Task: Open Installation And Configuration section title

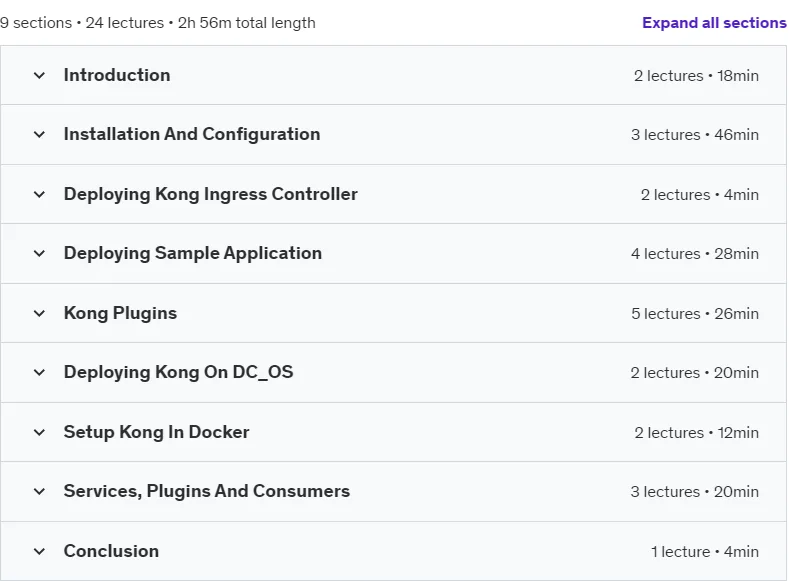Action: click(x=192, y=134)
